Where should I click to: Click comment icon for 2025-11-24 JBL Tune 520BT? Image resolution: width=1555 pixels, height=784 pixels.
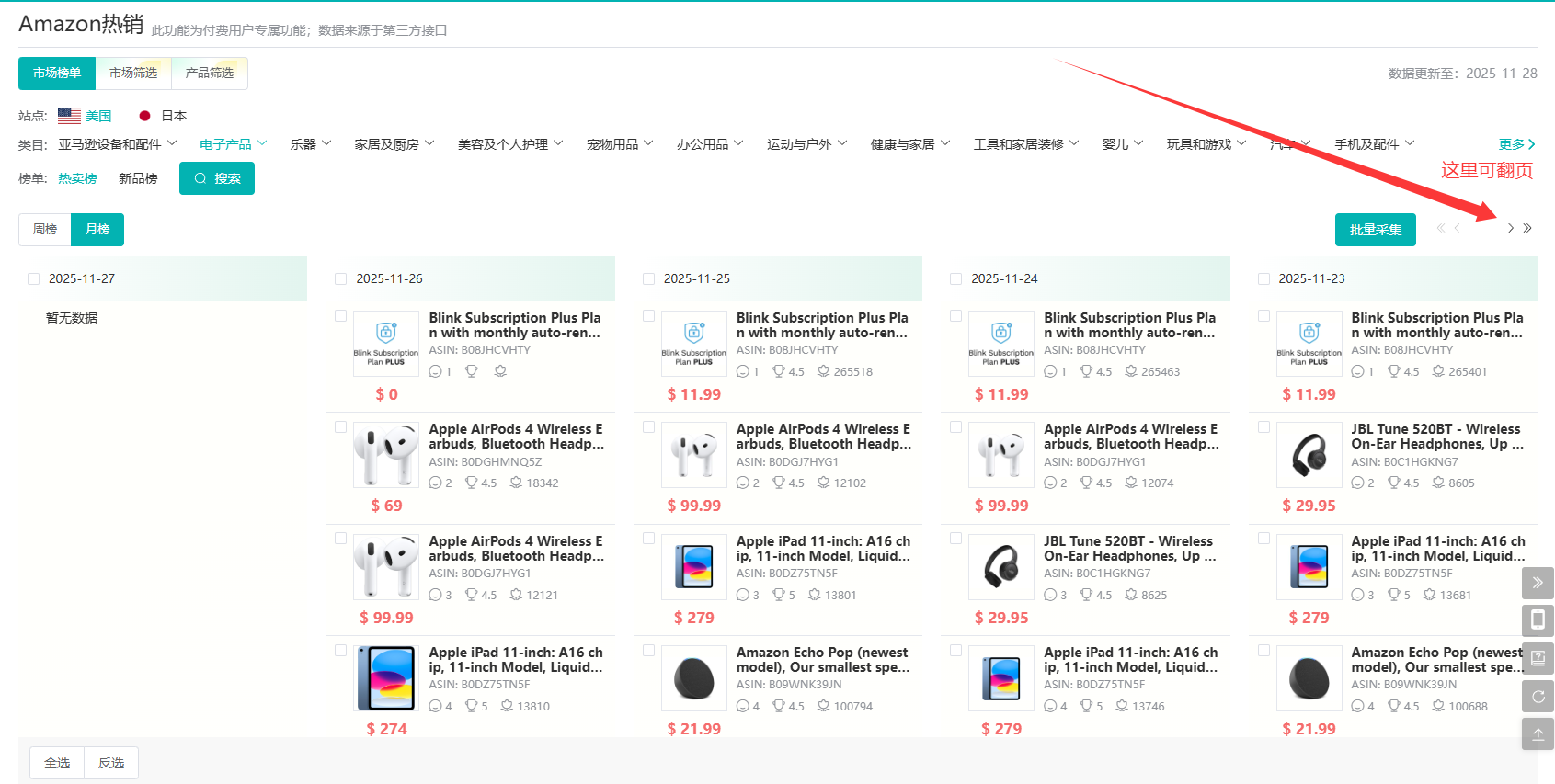1050,595
